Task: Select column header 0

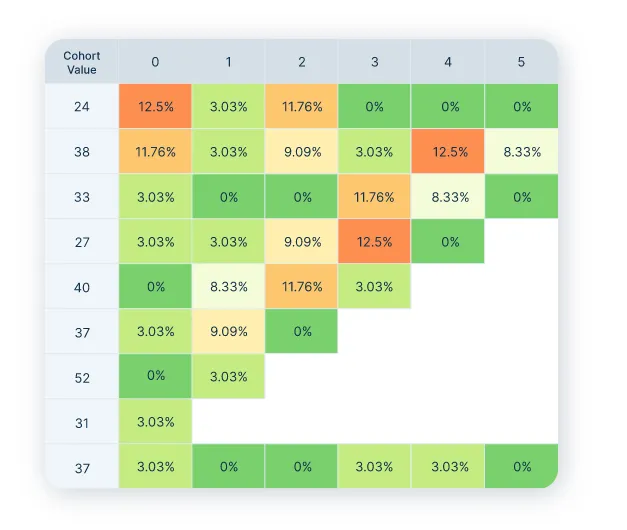Action: click(155, 62)
